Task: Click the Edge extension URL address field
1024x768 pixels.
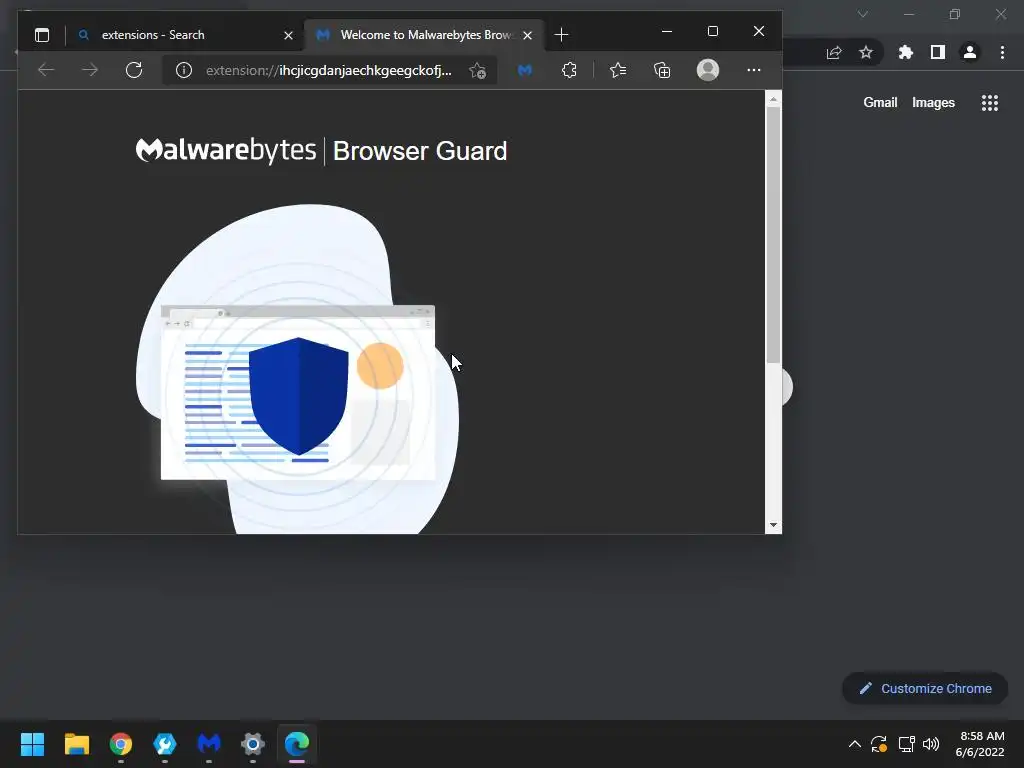Action: point(328,70)
